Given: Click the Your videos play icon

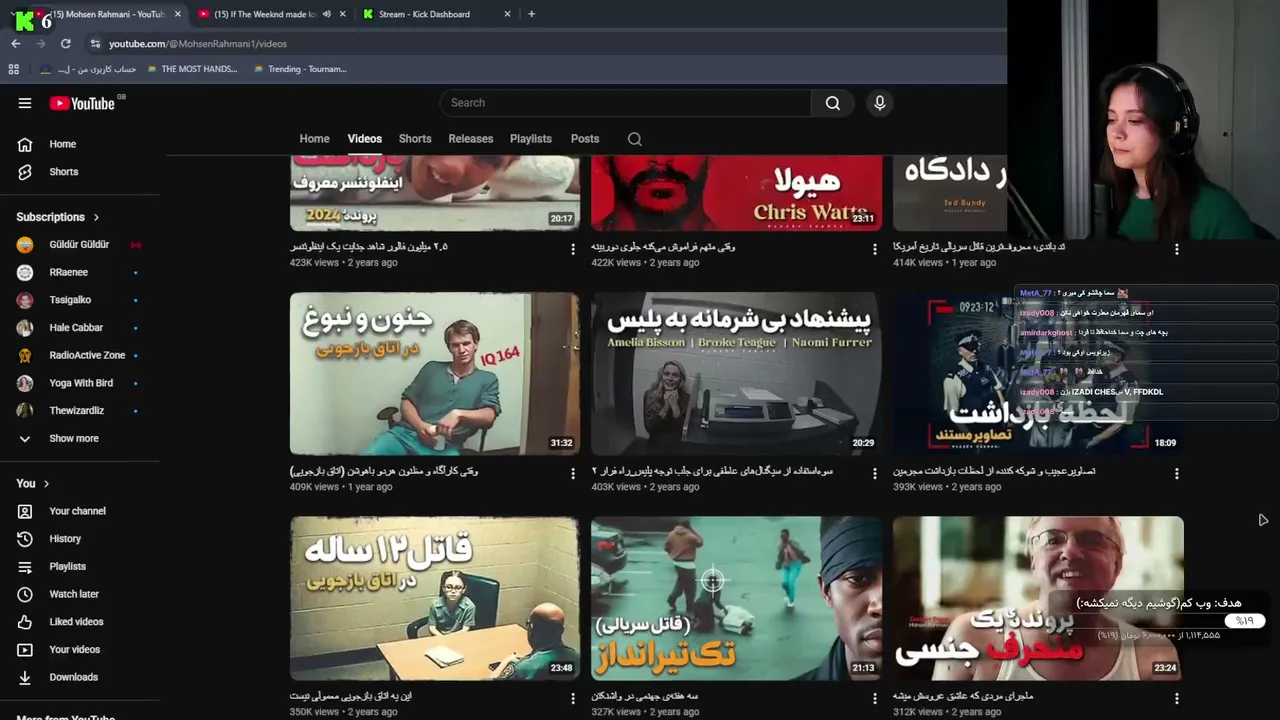Looking at the screenshot, I should click(x=25, y=650).
